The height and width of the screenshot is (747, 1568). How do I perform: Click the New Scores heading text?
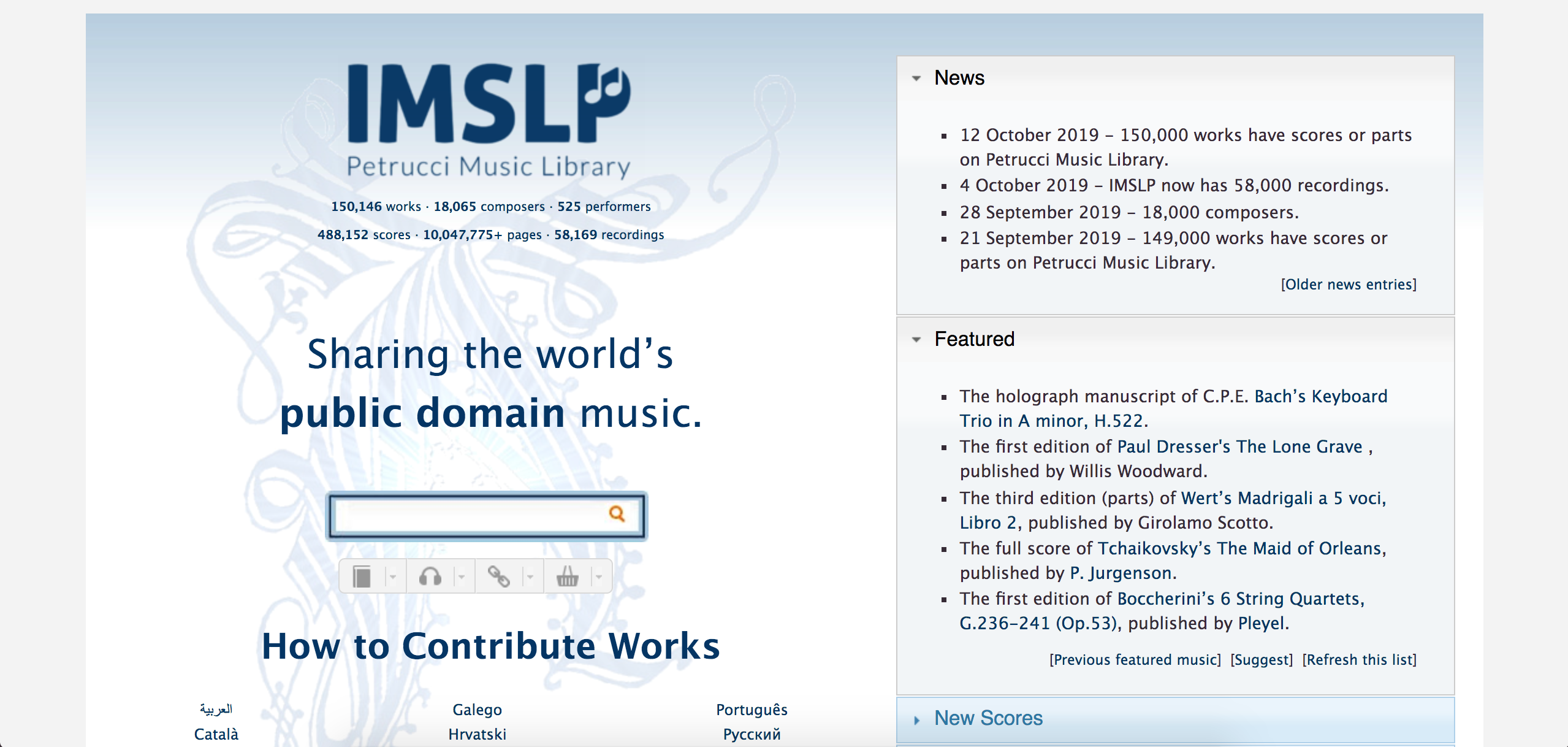pos(988,718)
